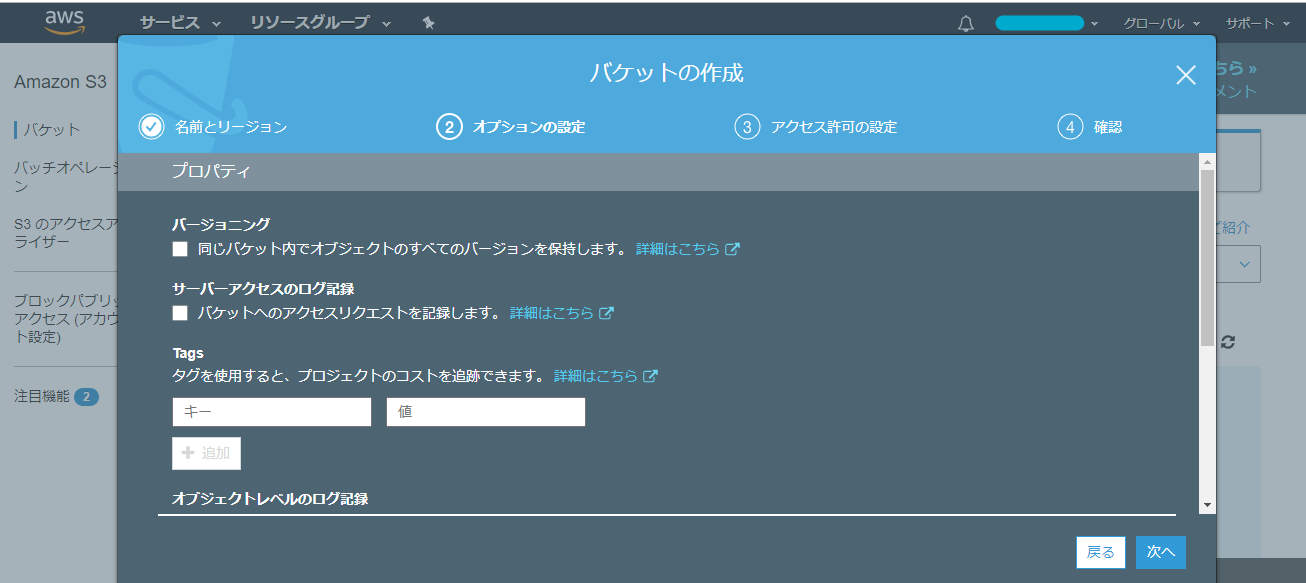Click the プロパティ section header
Screen dimensions: 1306x583
[x=211, y=172]
